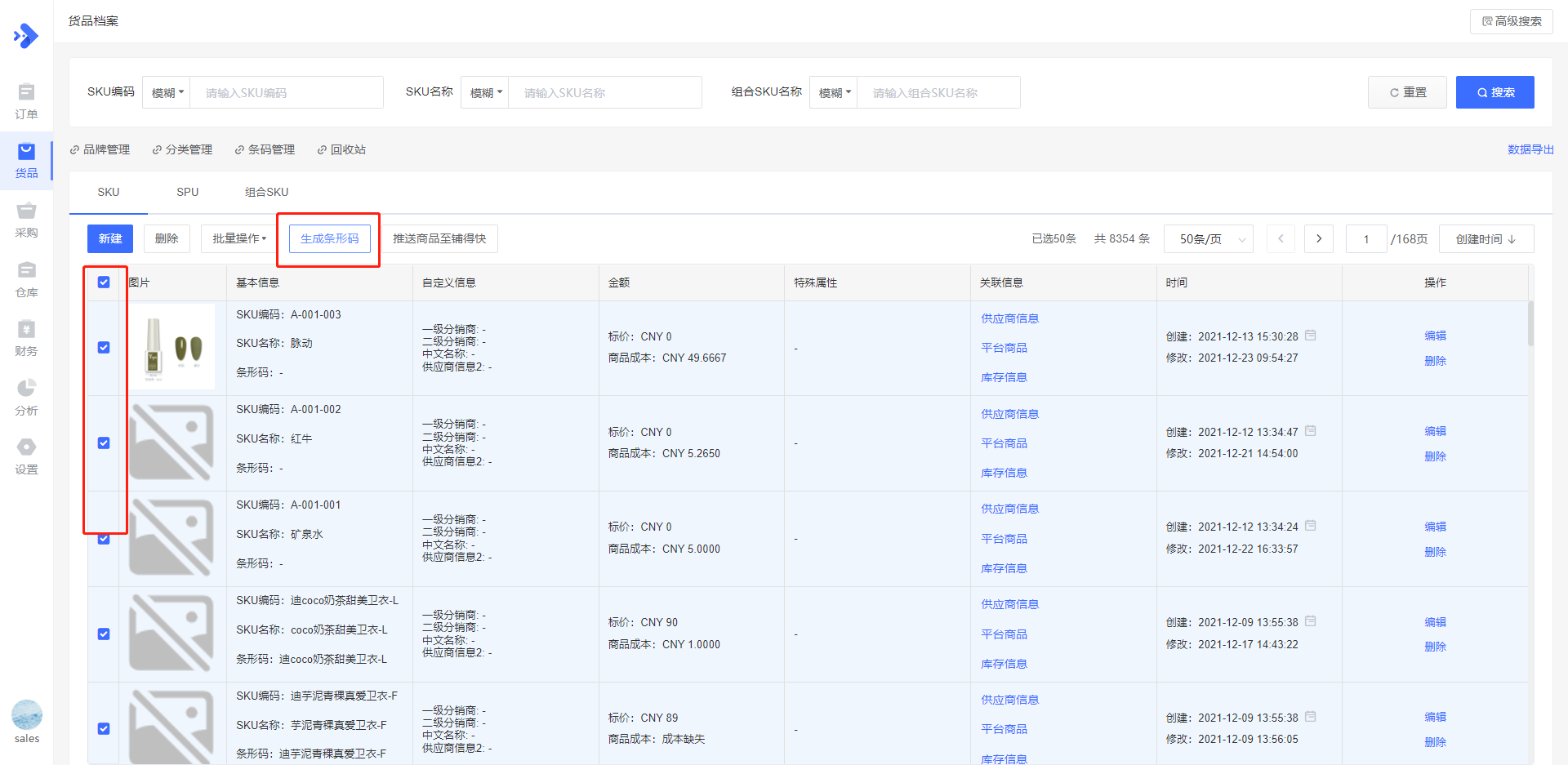Click the 商品成本: CNY 49.6667 text
Viewport: 1568px width, 765px height.
[x=667, y=358]
